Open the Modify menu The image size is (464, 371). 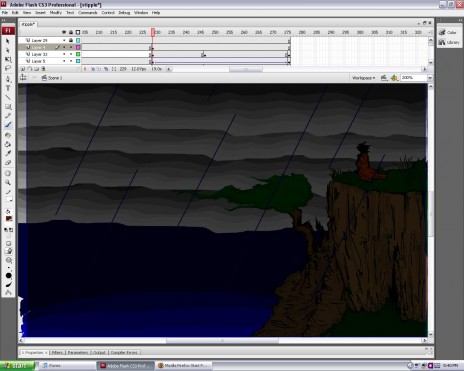[x=56, y=13]
